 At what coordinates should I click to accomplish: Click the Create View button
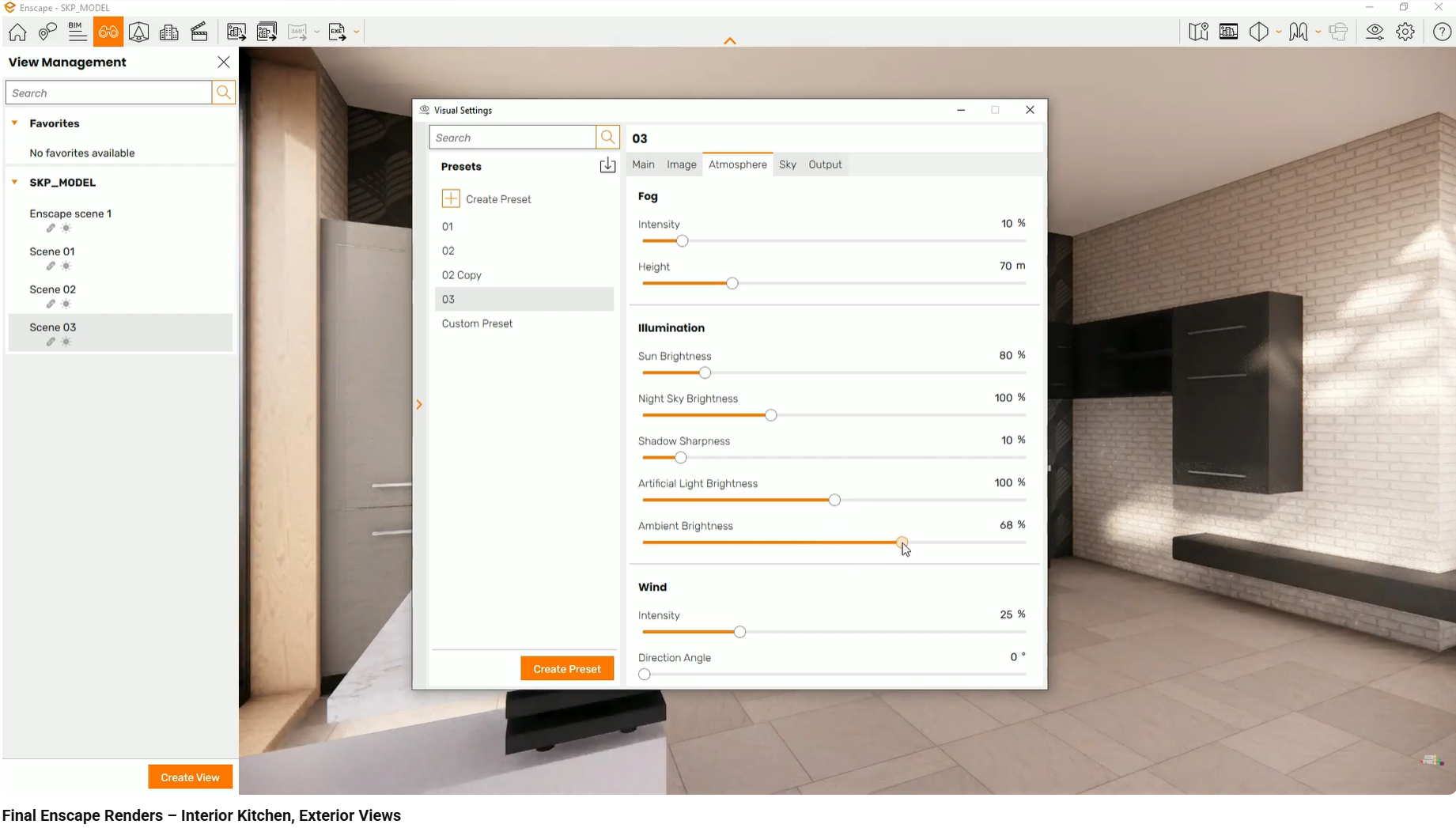tap(190, 777)
